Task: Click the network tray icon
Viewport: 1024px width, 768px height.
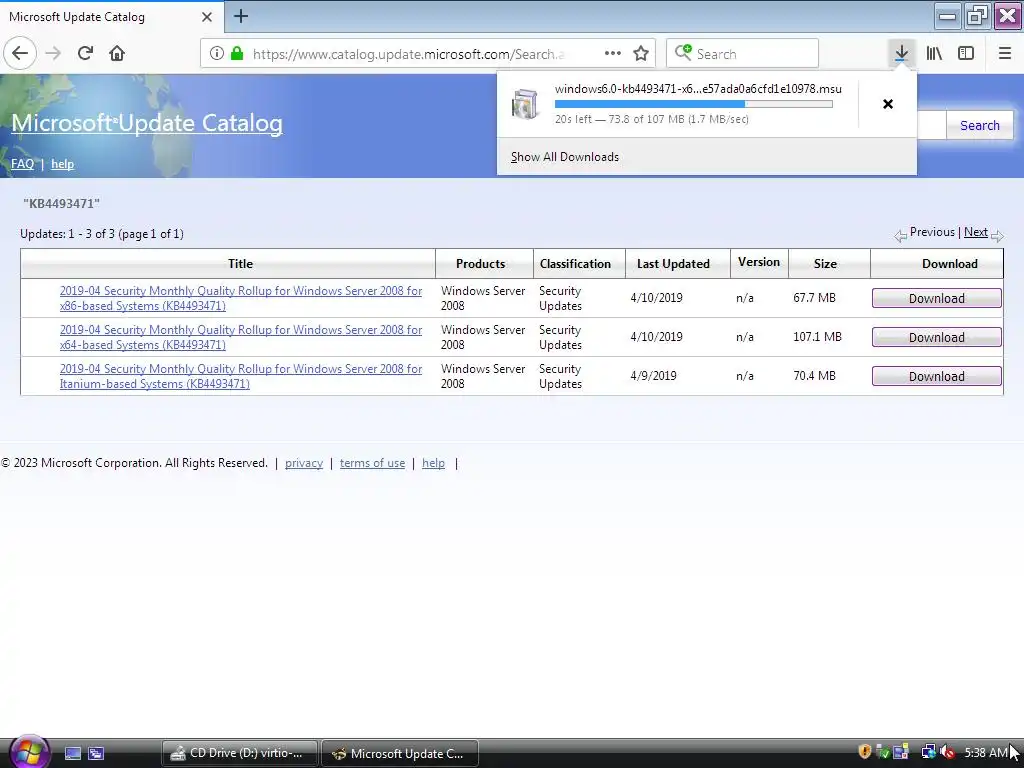Action: [x=928, y=752]
